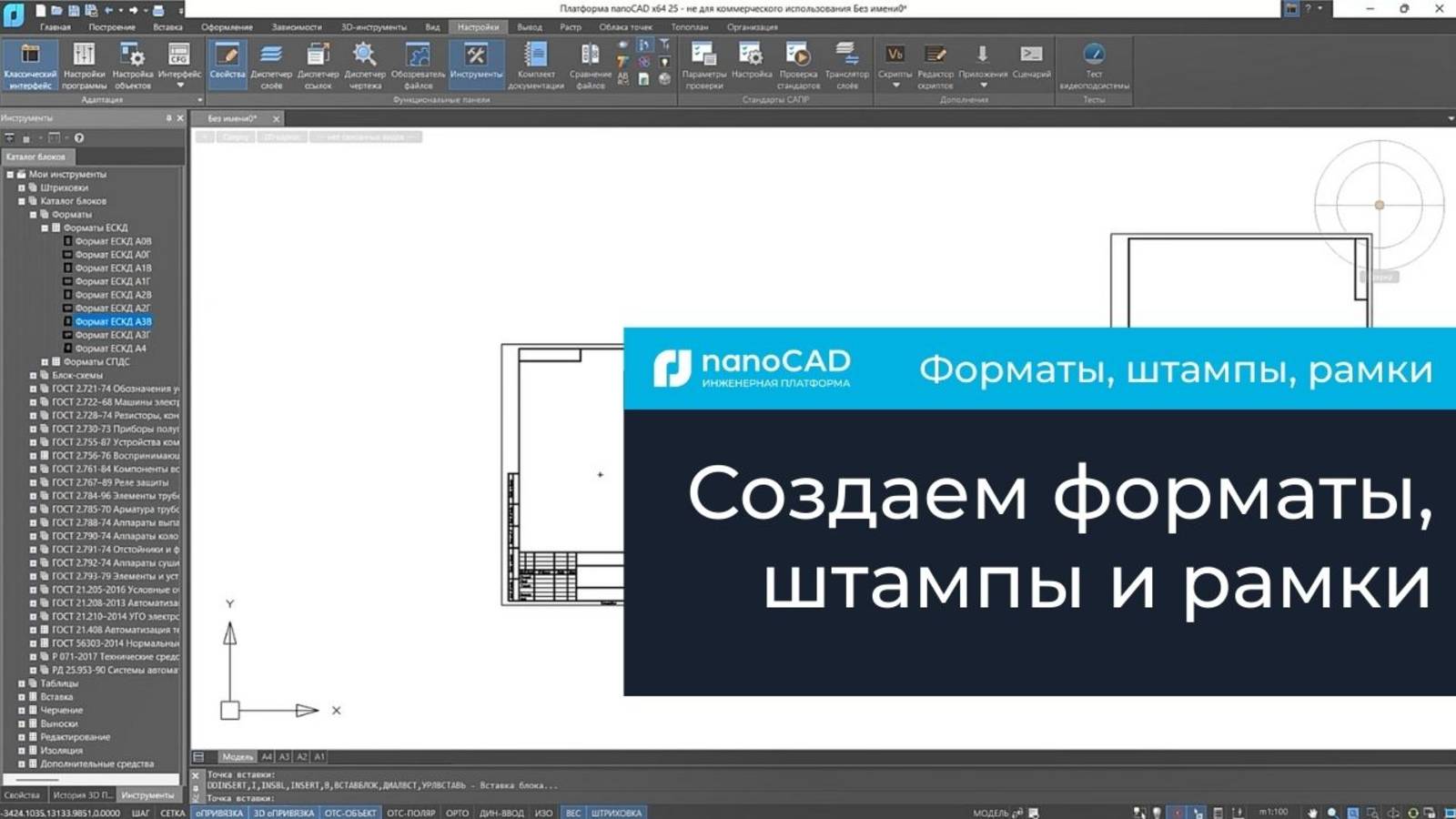Switch to the А3 layout tab

[x=284, y=755]
